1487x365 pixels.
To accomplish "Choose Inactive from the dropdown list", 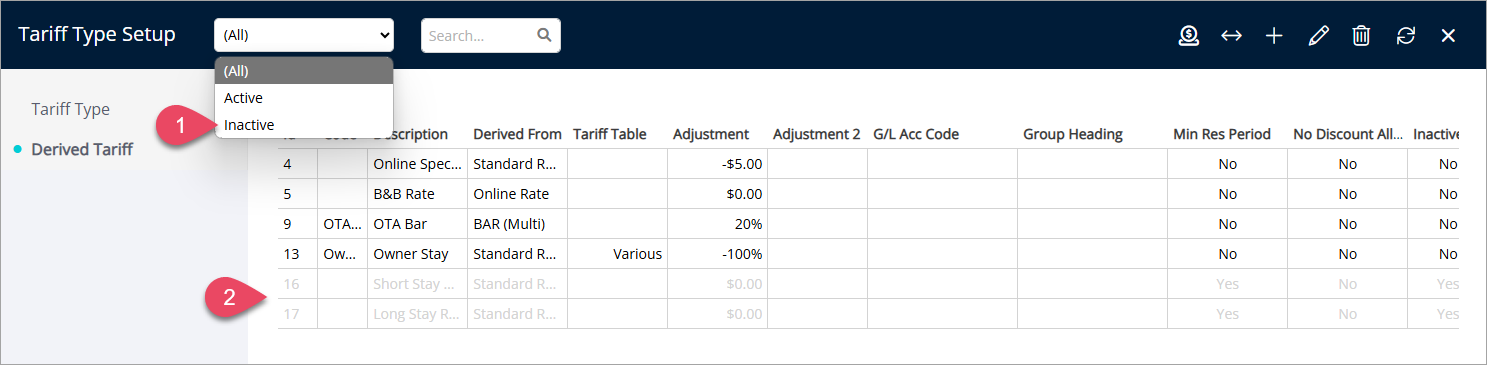I will 304,125.
